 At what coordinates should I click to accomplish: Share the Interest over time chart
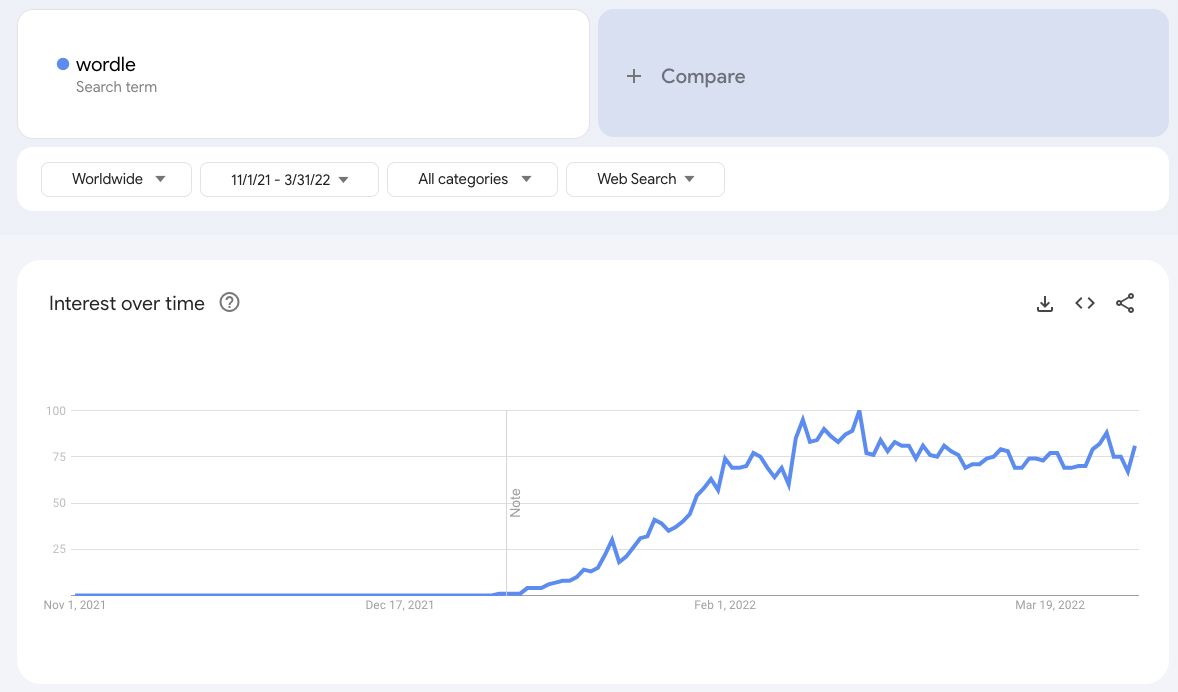pos(1125,303)
